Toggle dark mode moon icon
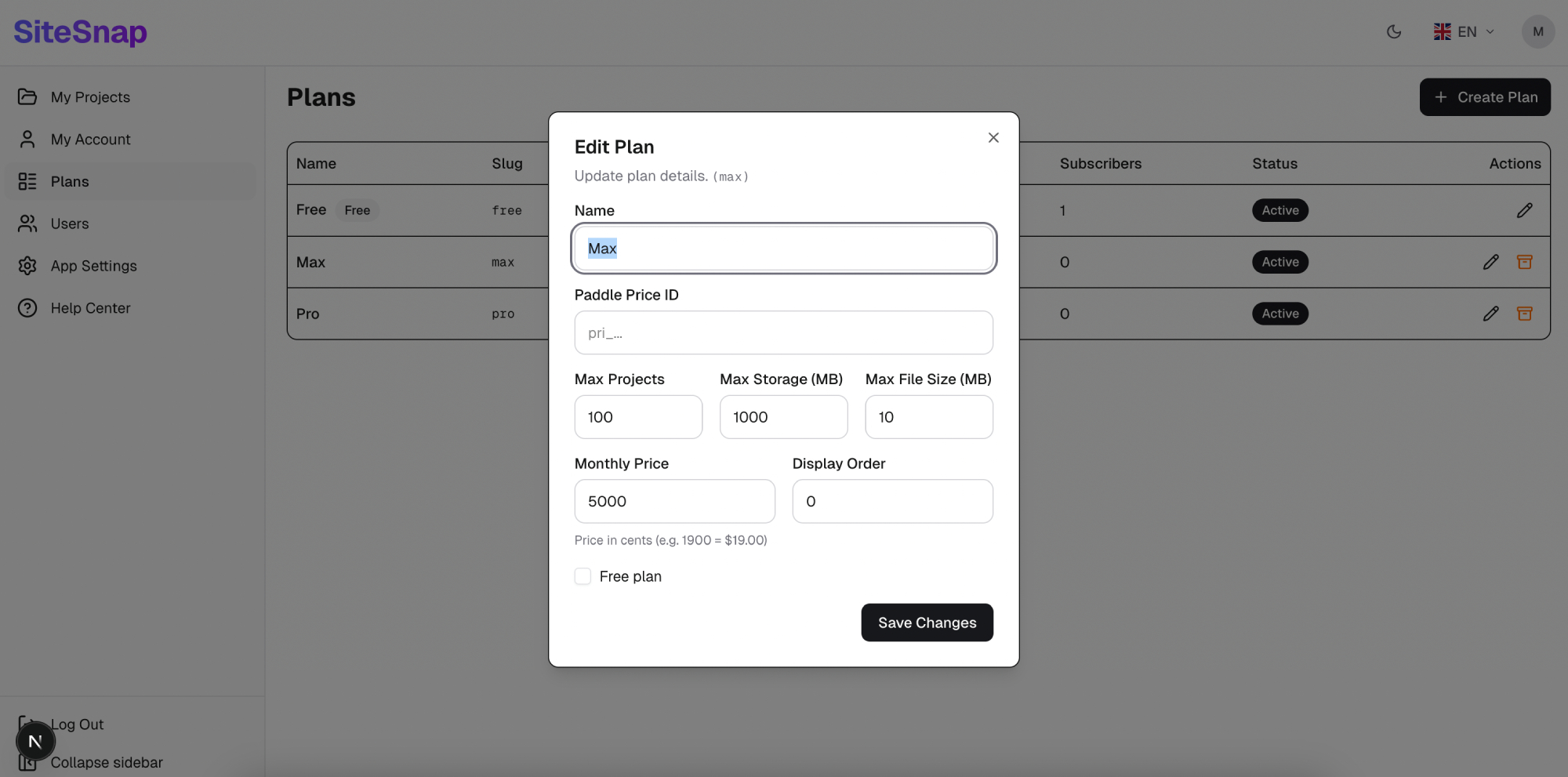This screenshot has height=777, width=1568. 1393,32
